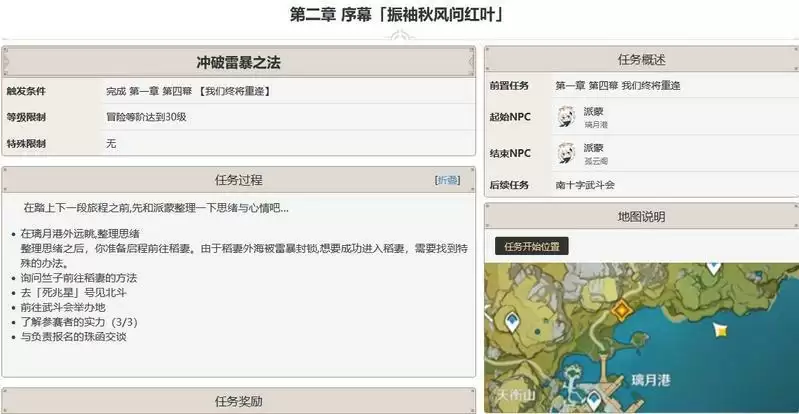Open the 派蒙 name beside 璃月港
The width and height of the screenshot is (799, 414).
[x=594, y=112]
